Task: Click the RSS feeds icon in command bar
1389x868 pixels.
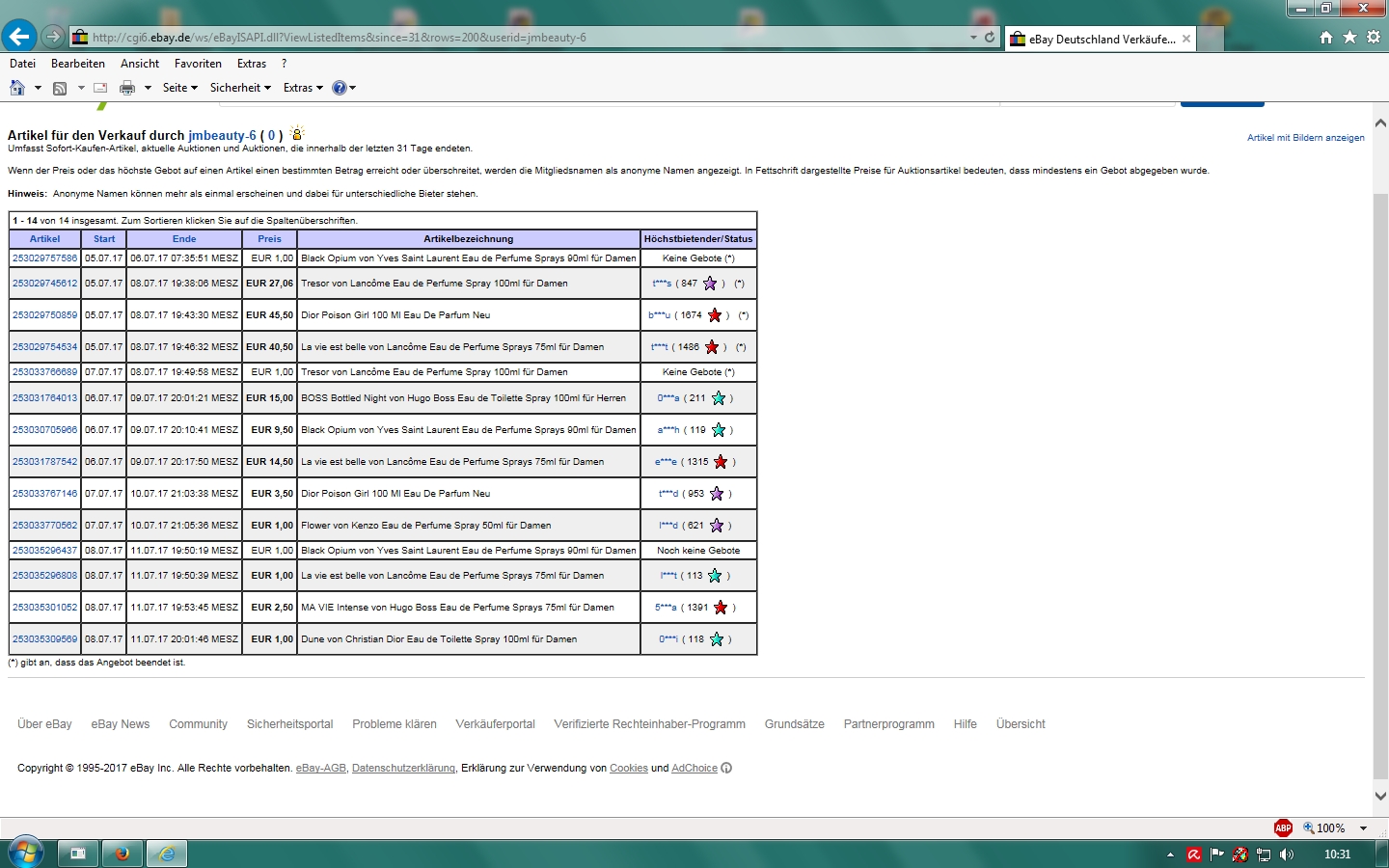Action: 60,88
